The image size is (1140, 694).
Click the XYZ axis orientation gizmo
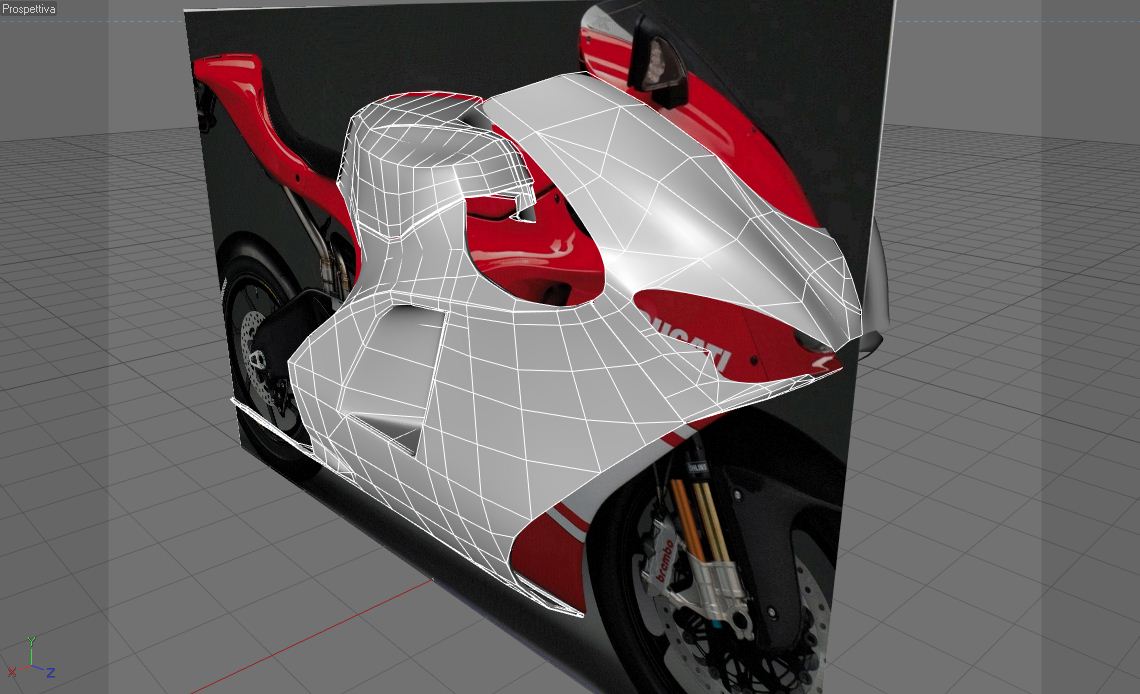click(x=31, y=658)
